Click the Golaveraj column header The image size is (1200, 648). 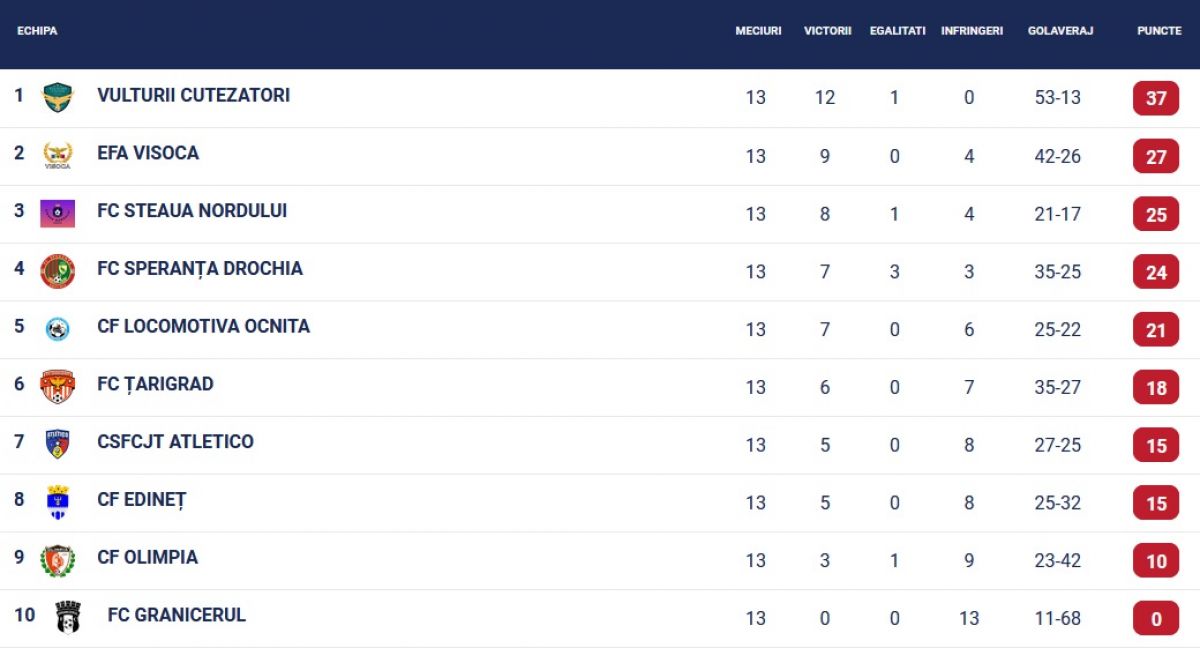[1060, 31]
